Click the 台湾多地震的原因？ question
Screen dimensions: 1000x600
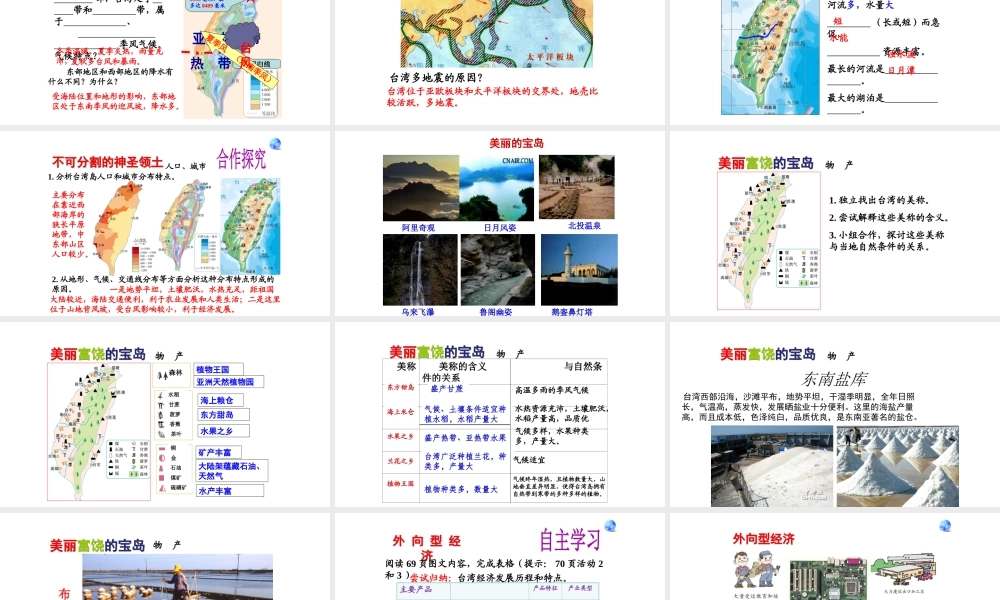pyautogui.click(x=436, y=77)
